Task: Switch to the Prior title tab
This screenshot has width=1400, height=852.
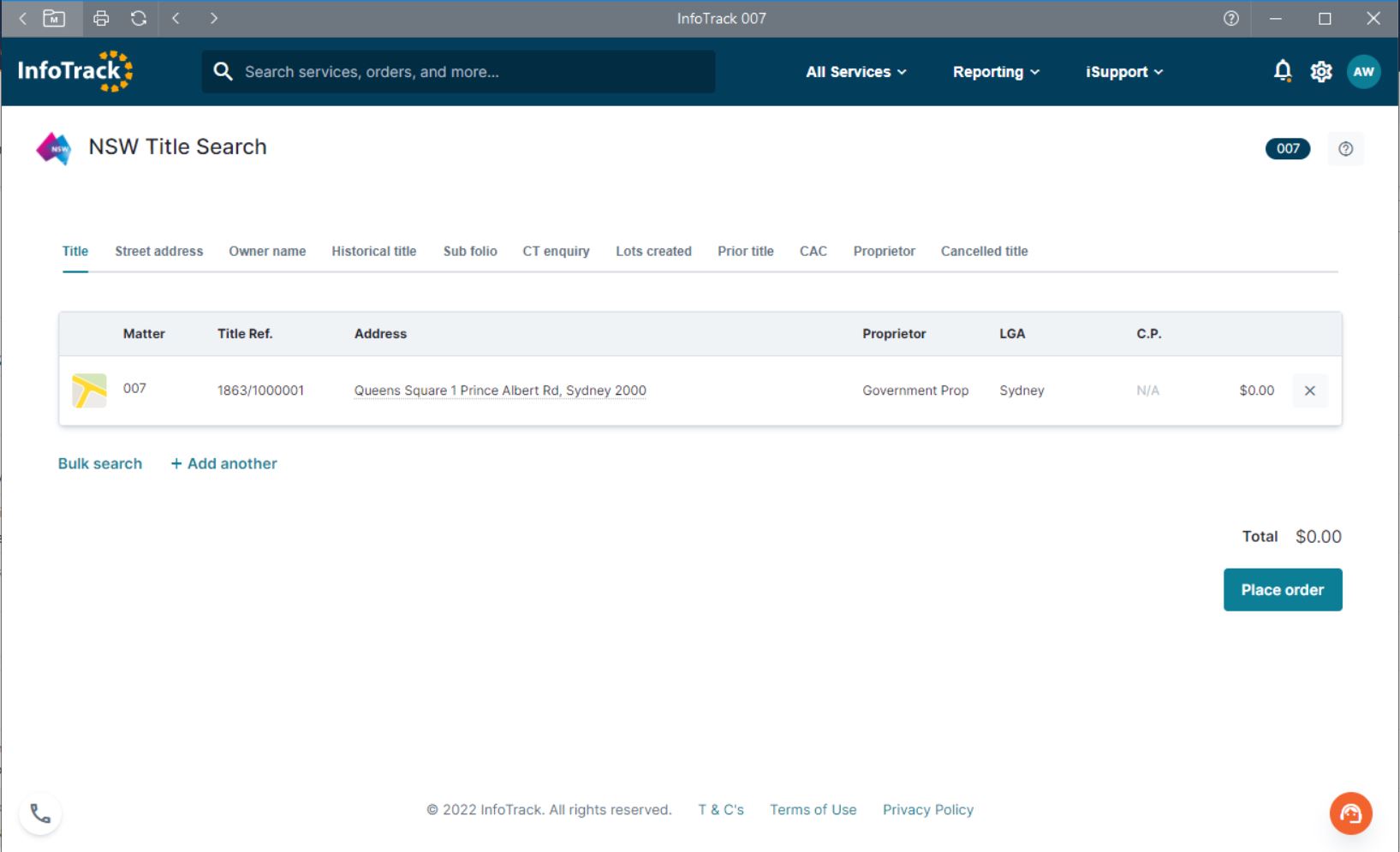Action: (746, 251)
